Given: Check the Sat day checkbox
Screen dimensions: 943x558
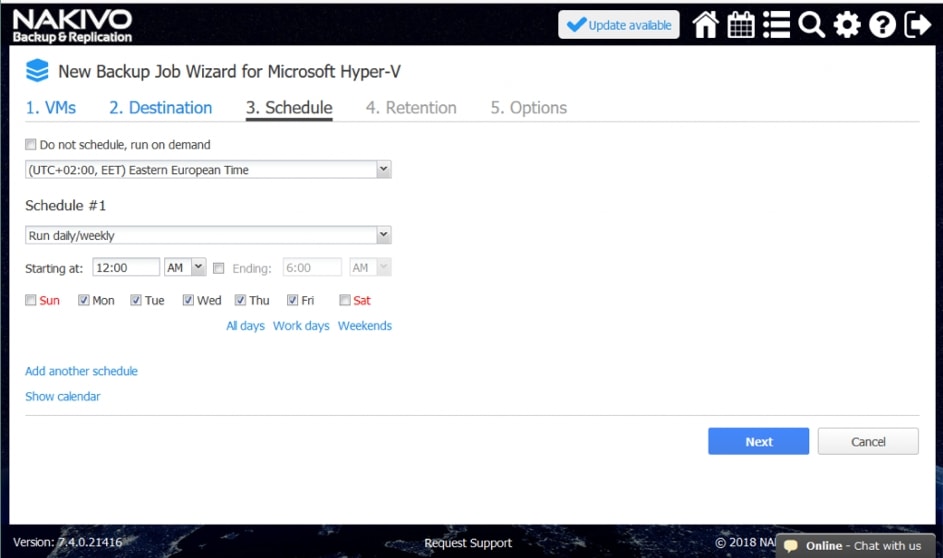Looking at the screenshot, I should 345,300.
